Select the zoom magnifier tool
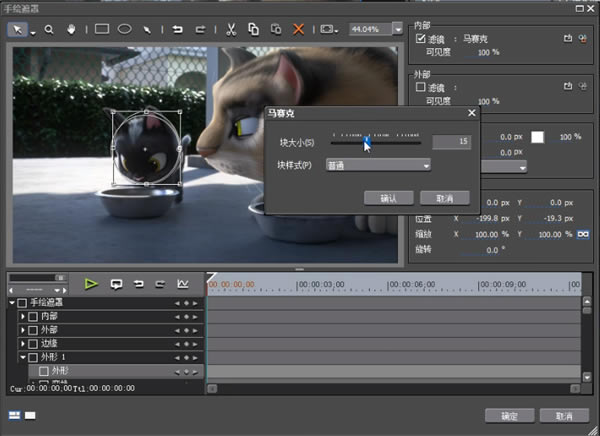Screen dimensions: 600x436 pos(49,29)
